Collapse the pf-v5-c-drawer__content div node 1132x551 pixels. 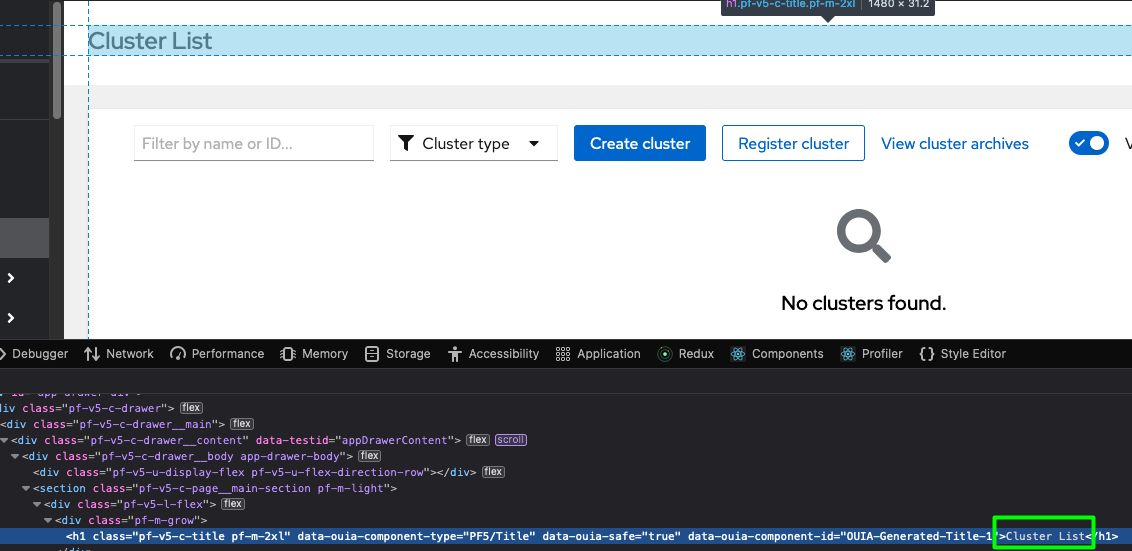pyautogui.click(x=4, y=441)
